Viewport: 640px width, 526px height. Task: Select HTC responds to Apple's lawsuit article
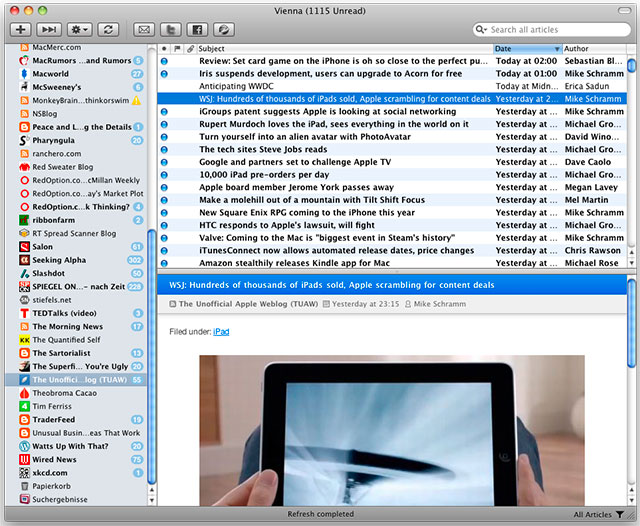(x=392, y=225)
